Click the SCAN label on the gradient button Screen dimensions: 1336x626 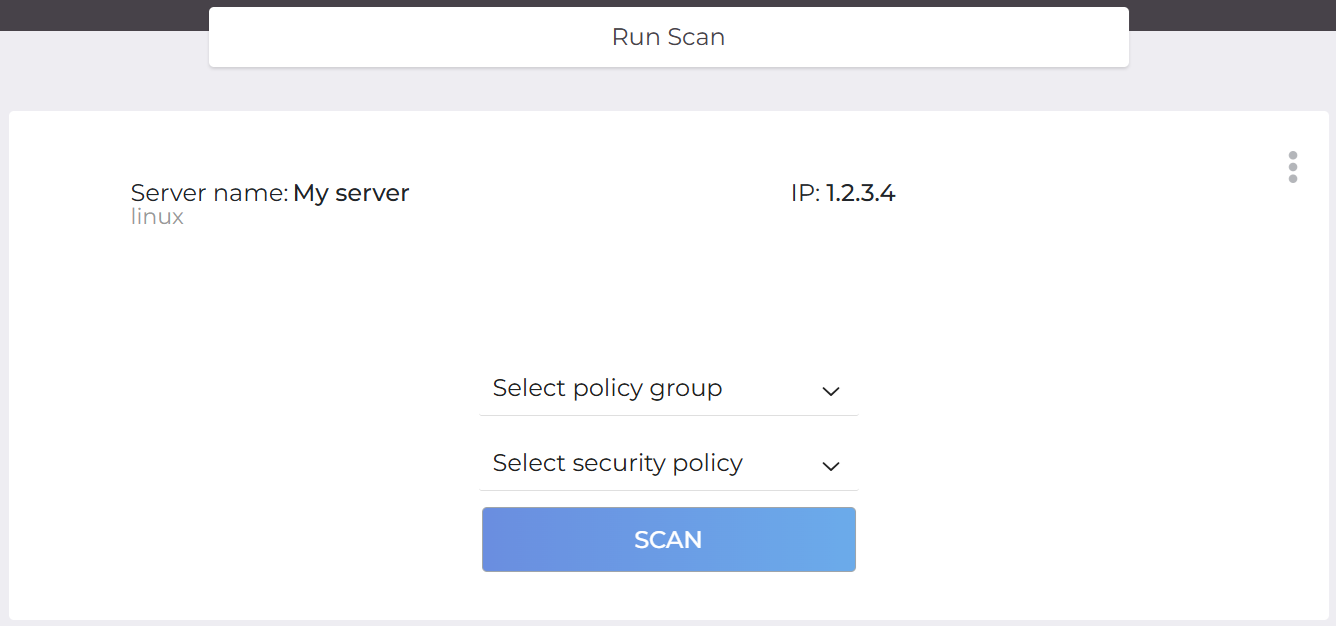[668, 540]
